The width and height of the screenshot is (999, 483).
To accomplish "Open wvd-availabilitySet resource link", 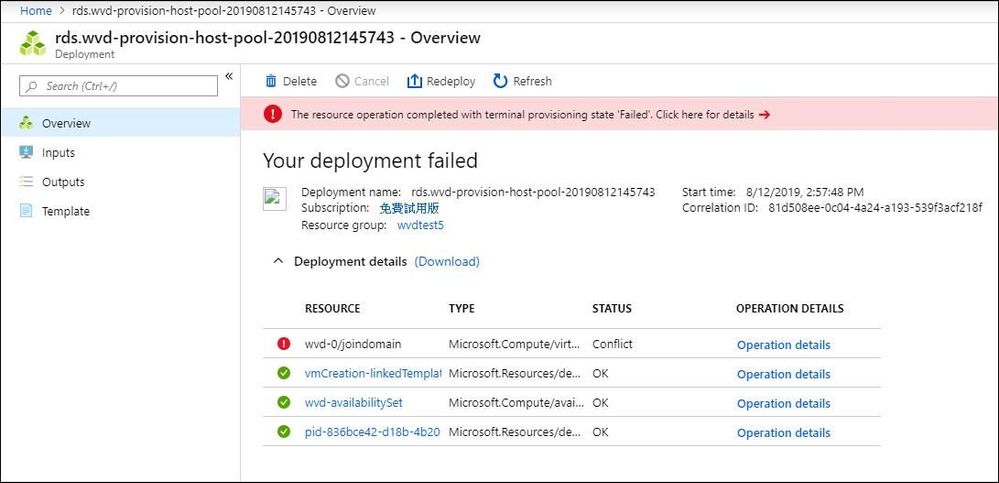I will [354, 403].
